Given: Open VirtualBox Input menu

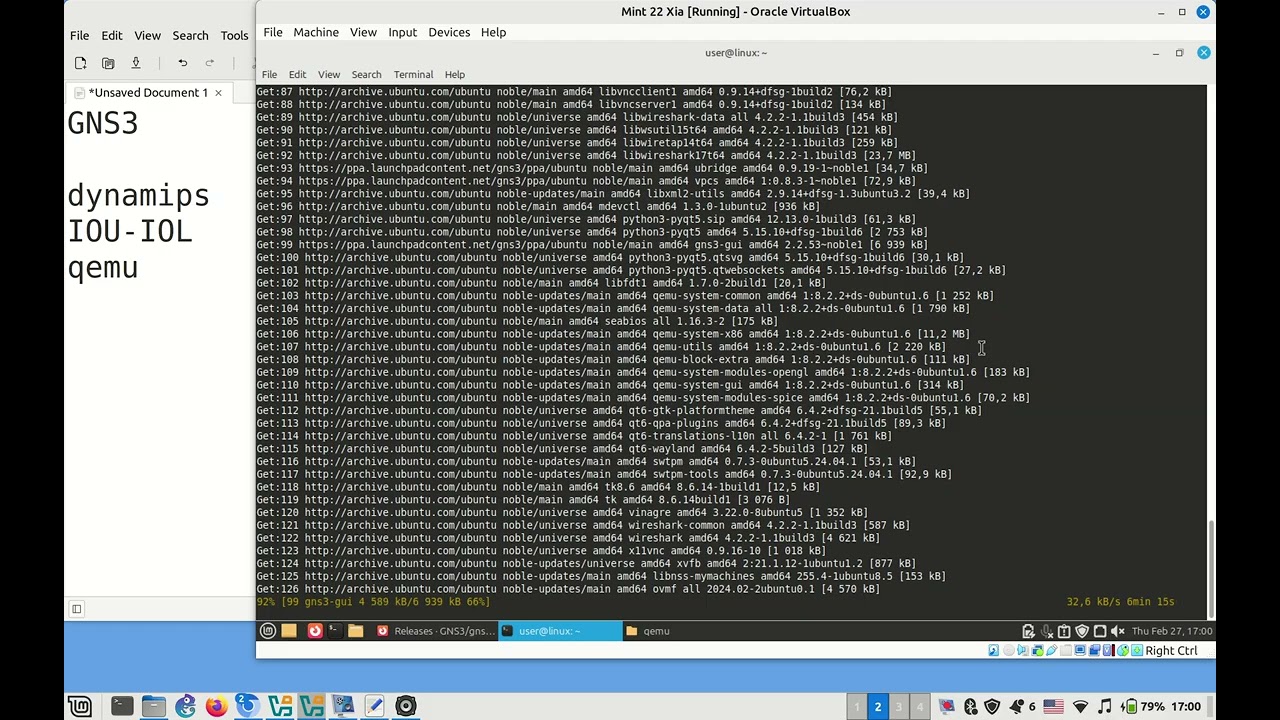Looking at the screenshot, I should tap(402, 32).
